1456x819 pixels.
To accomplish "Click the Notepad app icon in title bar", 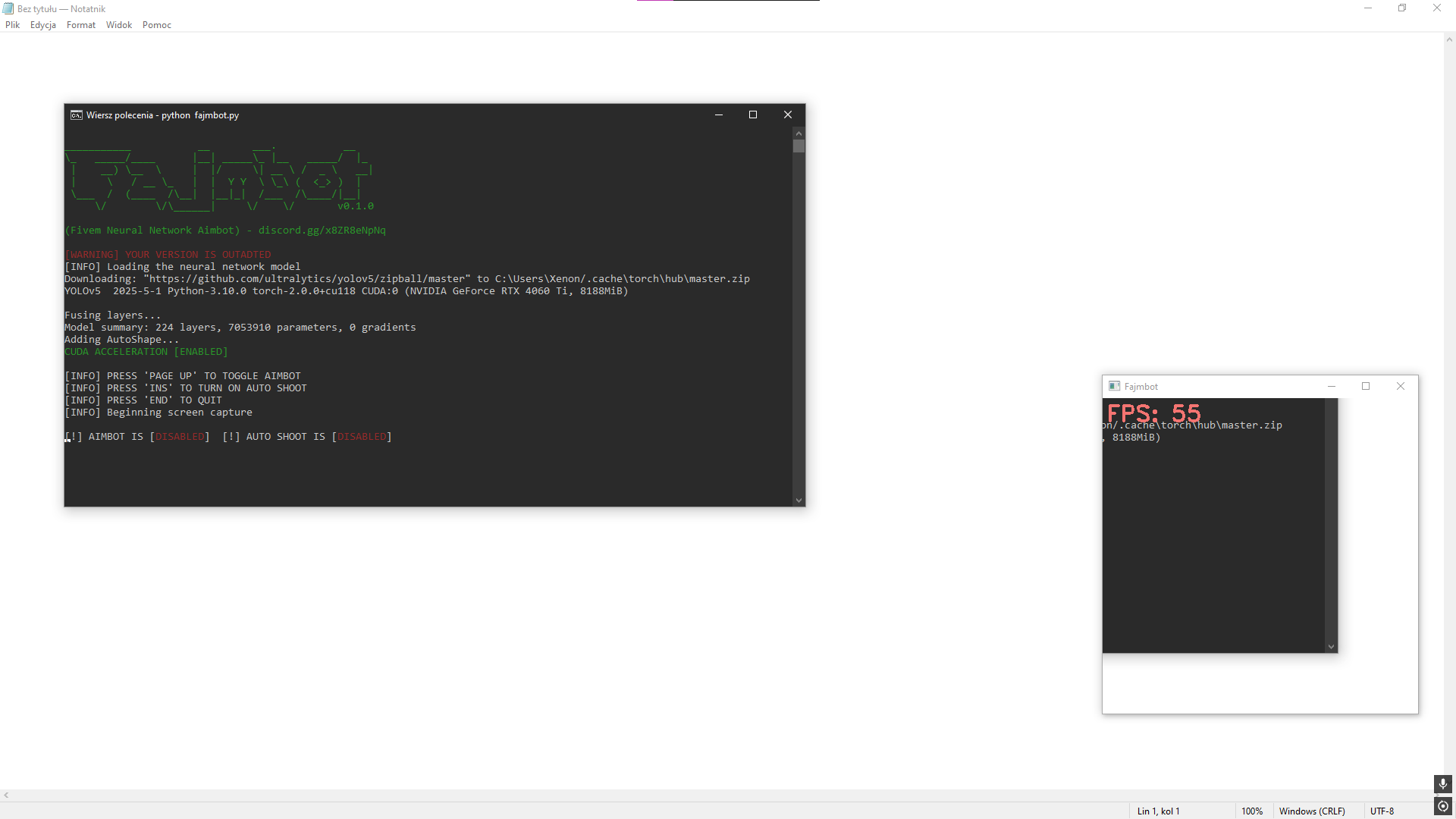I will [8, 8].
